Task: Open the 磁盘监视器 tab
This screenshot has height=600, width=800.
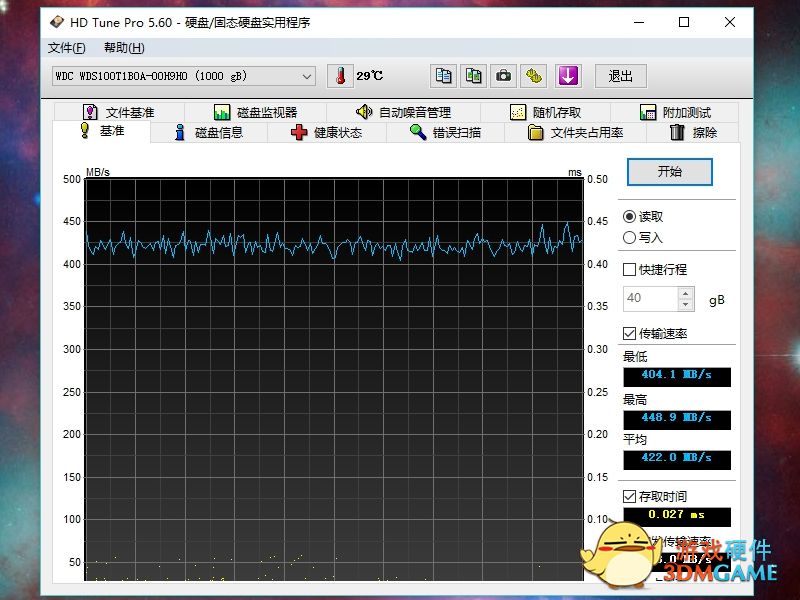Action: click(x=255, y=112)
